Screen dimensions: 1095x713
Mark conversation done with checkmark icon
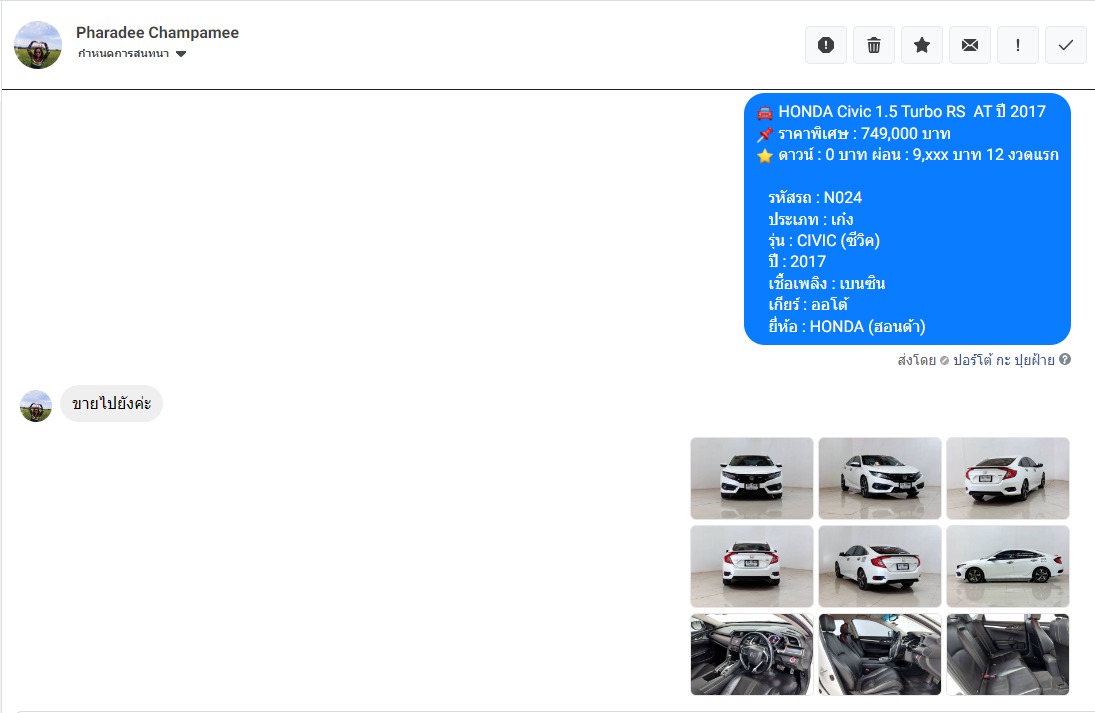point(1066,45)
